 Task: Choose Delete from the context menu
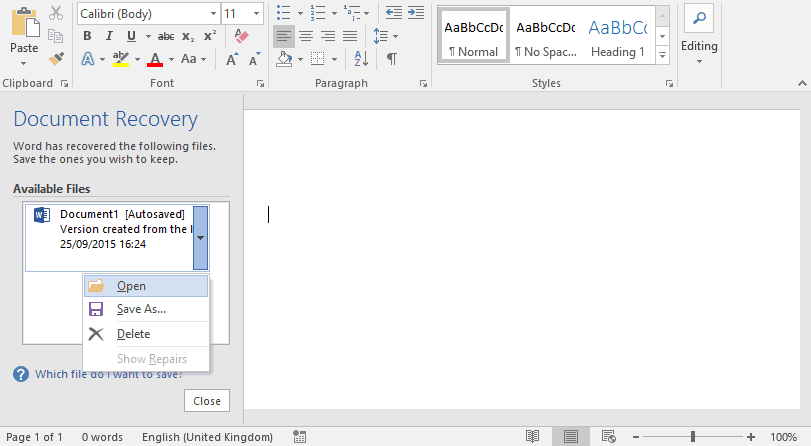pos(146,334)
